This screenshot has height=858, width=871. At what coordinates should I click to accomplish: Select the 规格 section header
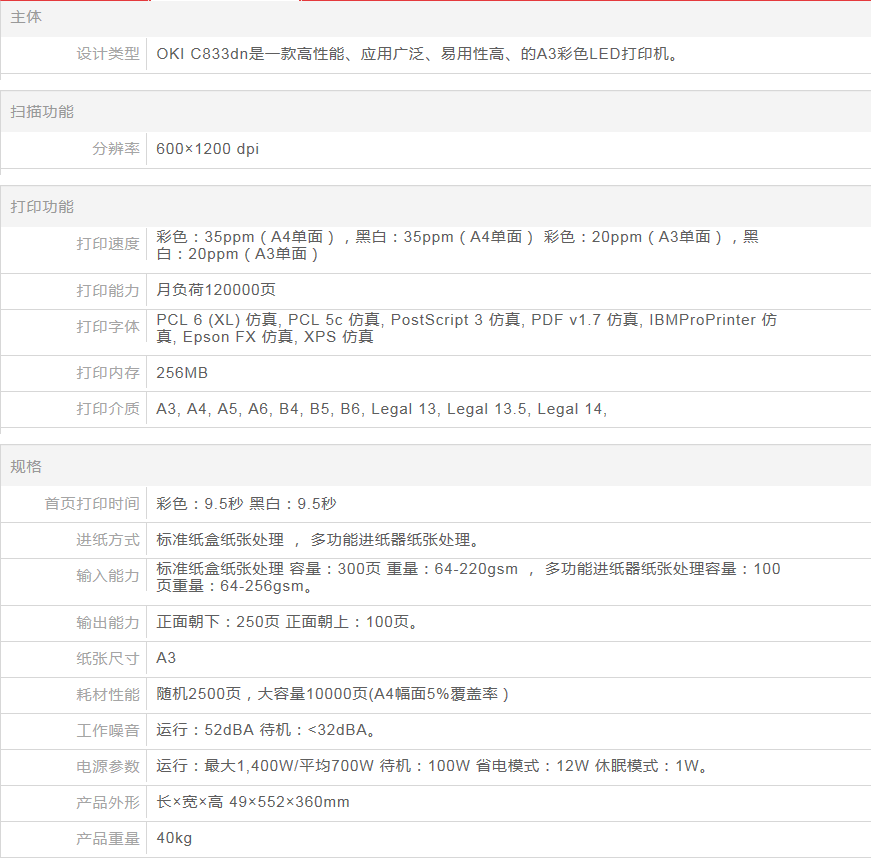tap(27, 467)
